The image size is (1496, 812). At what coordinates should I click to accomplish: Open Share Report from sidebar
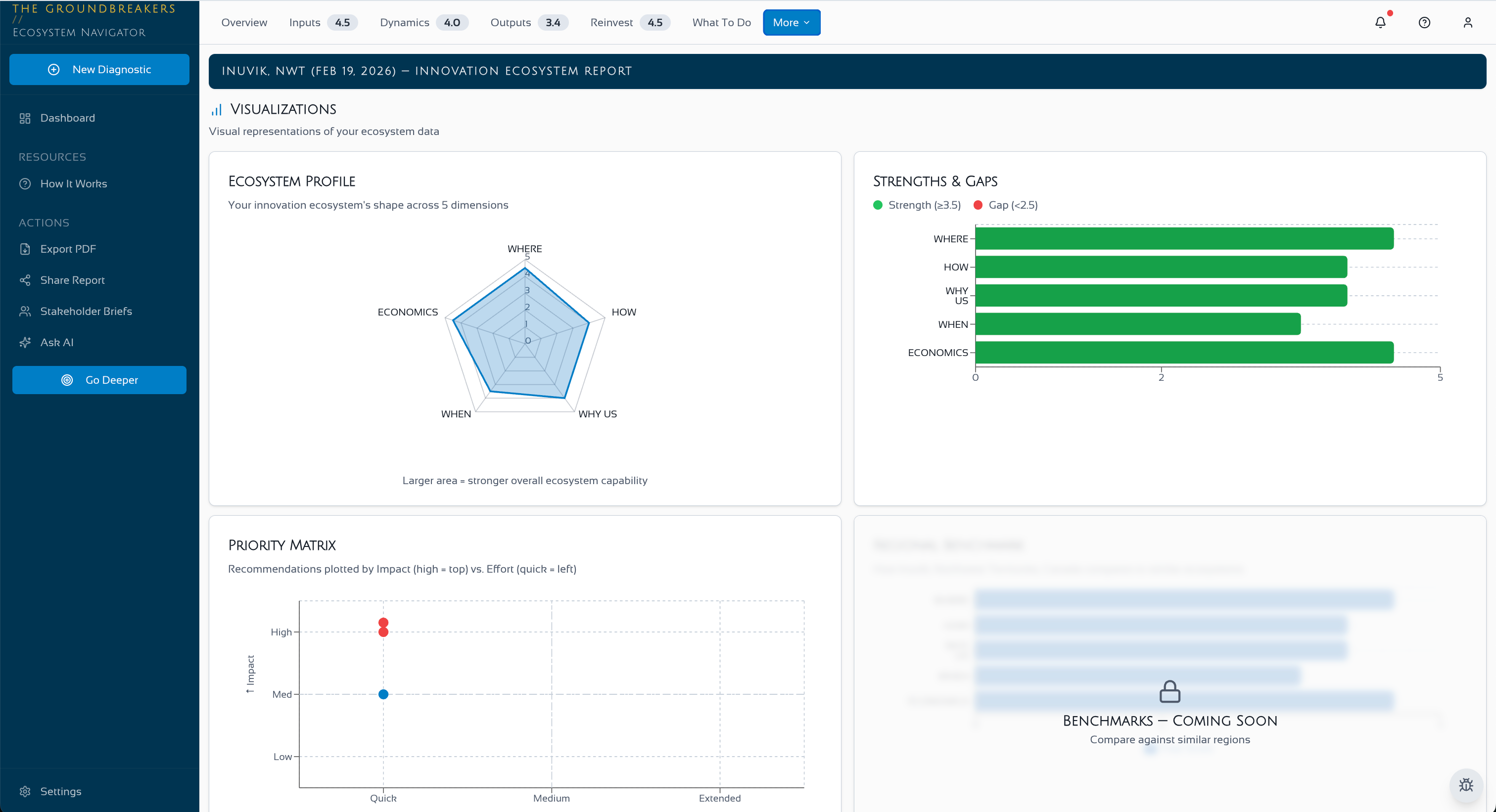point(72,280)
